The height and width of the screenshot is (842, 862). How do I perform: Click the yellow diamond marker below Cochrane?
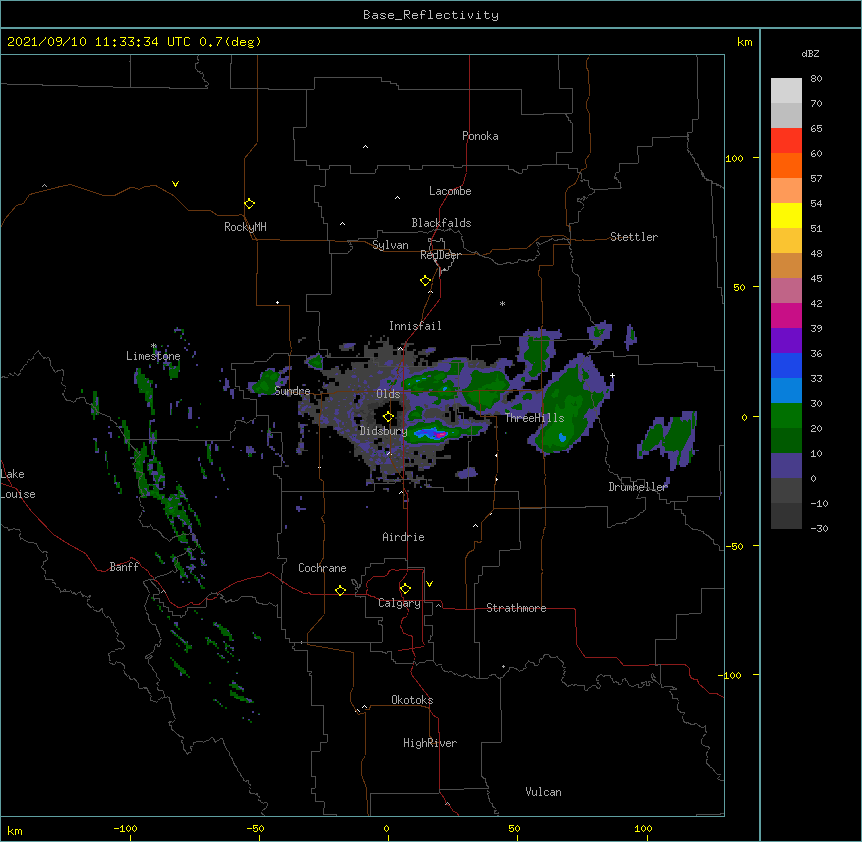point(340,590)
